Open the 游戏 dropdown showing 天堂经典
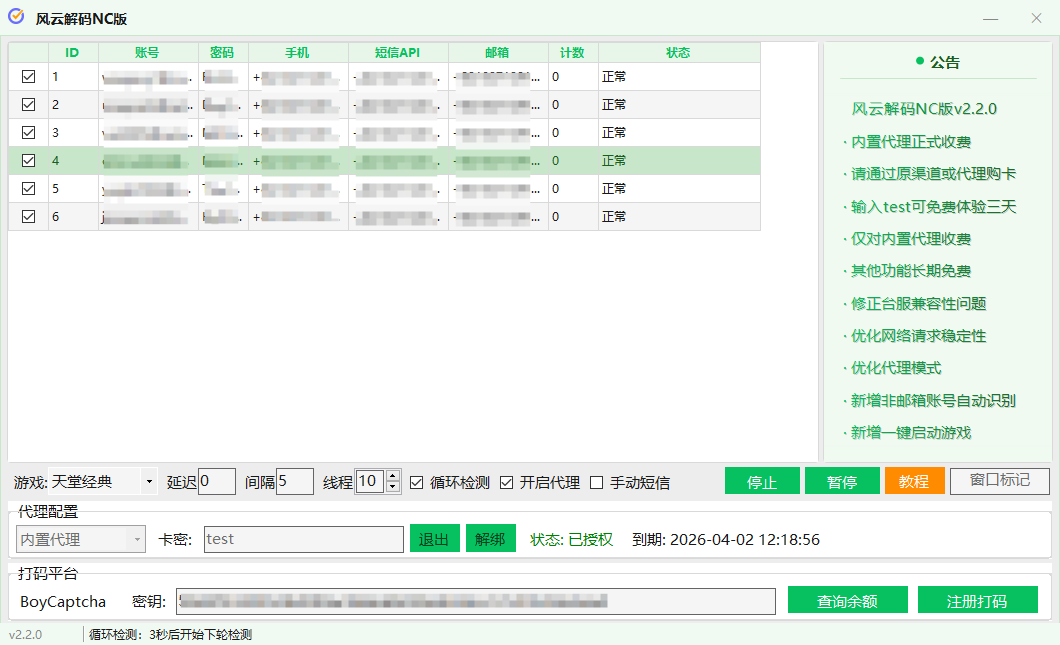Viewport: 1060px width, 645px height. [103, 482]
